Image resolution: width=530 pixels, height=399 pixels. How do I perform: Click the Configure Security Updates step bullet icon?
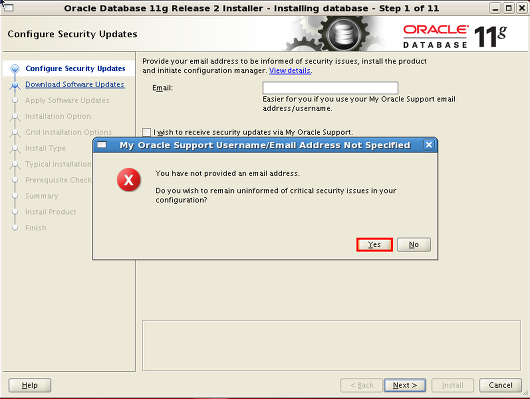click(x=15, y=69)
